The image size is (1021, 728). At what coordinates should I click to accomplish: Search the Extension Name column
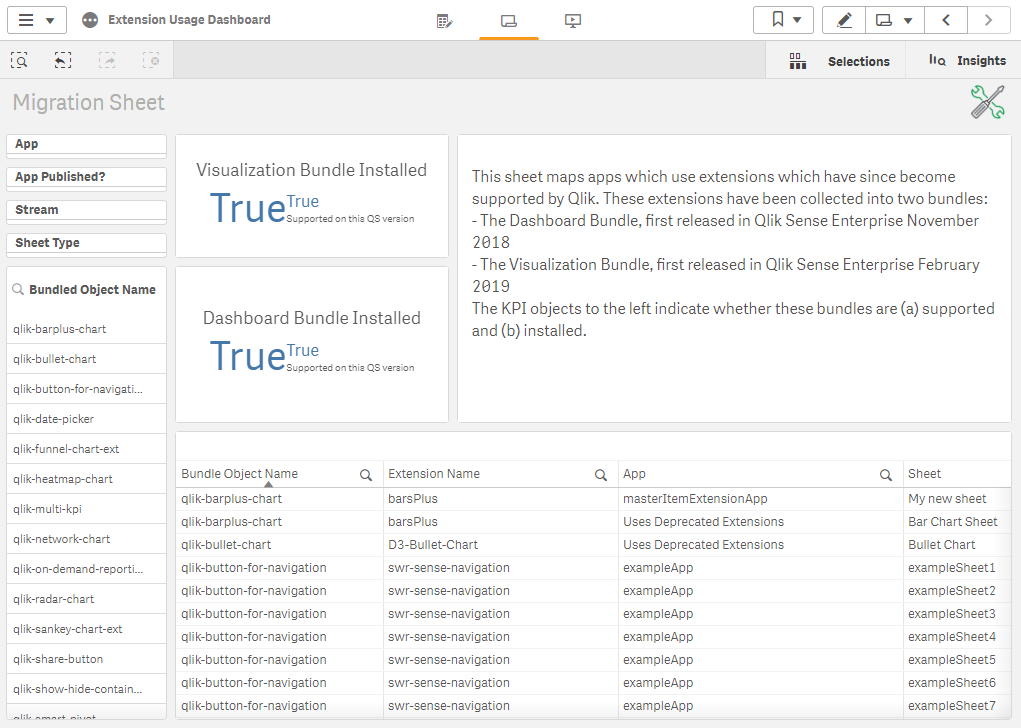600,475
